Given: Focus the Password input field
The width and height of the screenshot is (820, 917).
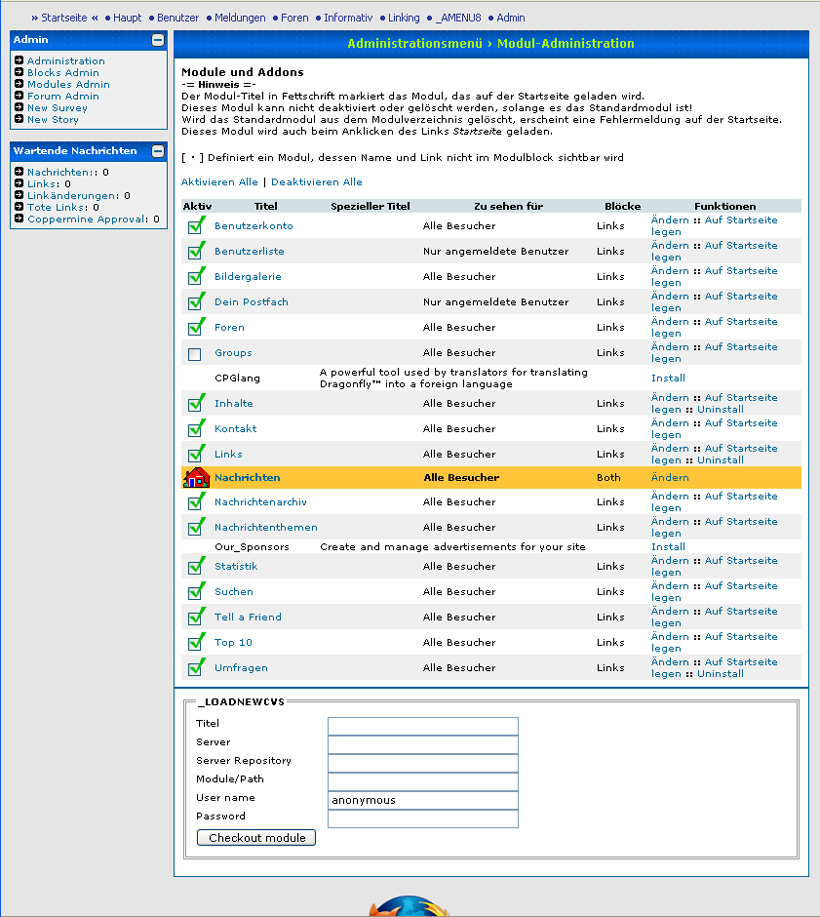Looking at the screenshot, I should 423,819.
